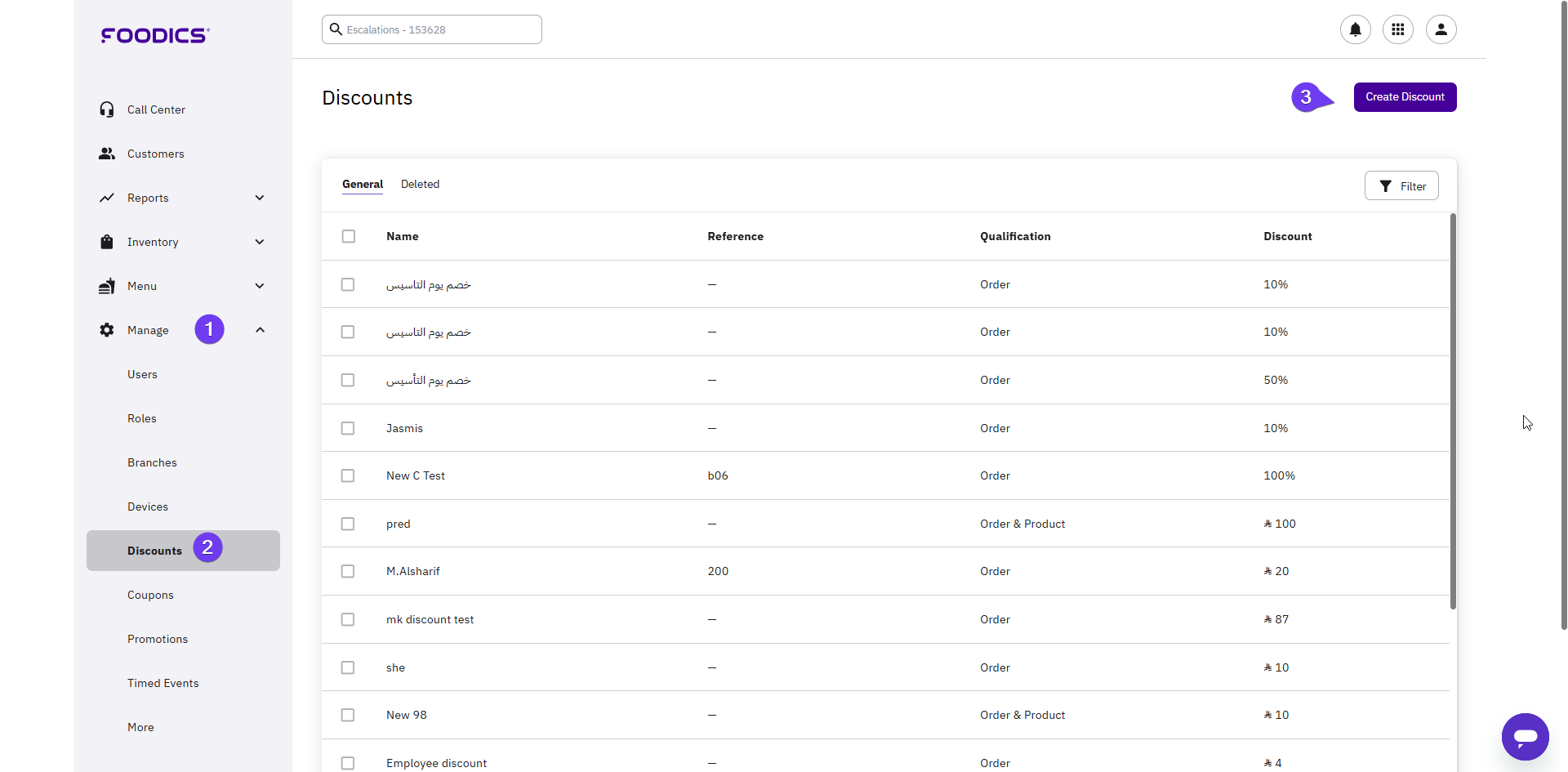Click the Call Center headset icon
This screenshot has width=1568, height=772.
107,109
